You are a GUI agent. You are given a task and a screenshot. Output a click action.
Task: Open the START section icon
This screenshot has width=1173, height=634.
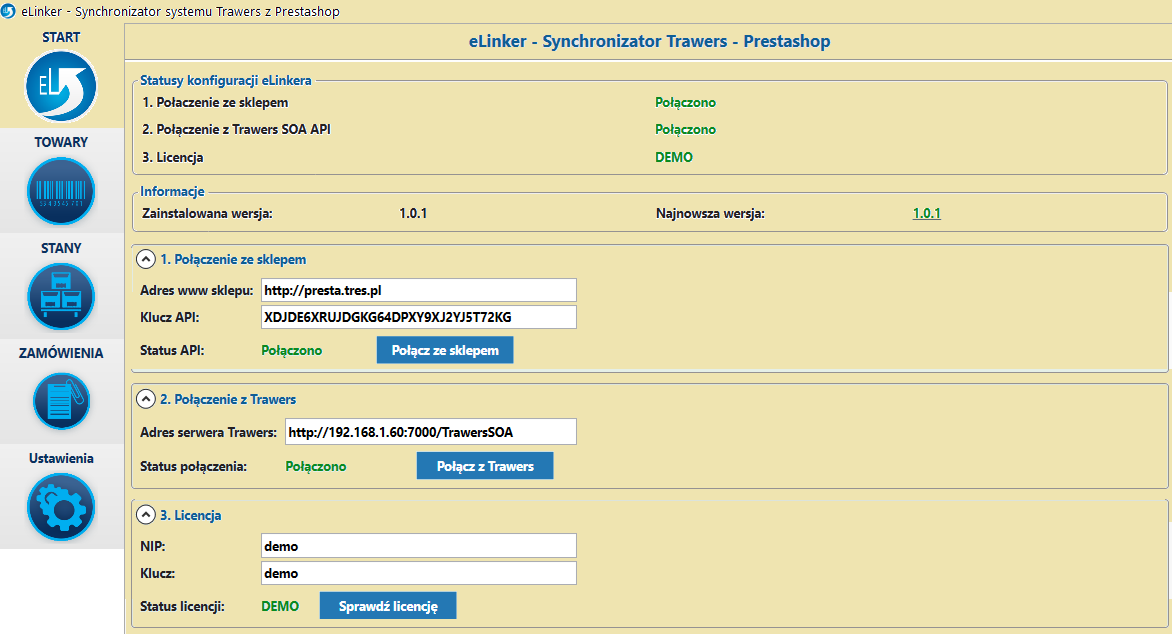click(x=61, y=86)
